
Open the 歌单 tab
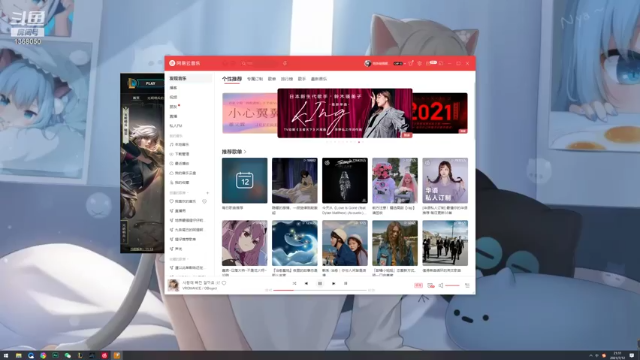click(272, 79)
